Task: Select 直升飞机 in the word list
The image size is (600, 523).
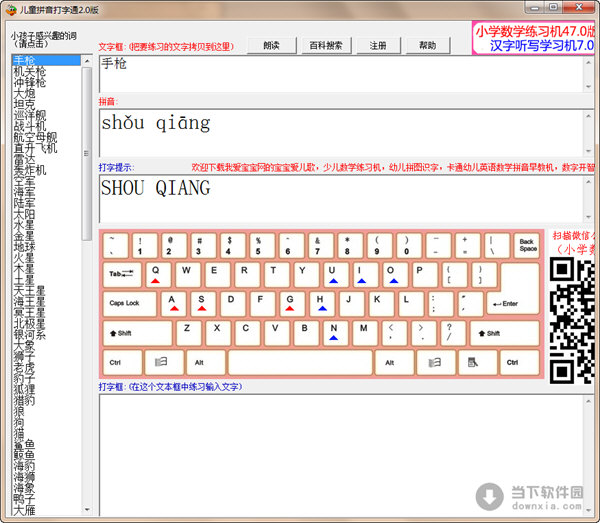Action: click(x=46, y=148)
